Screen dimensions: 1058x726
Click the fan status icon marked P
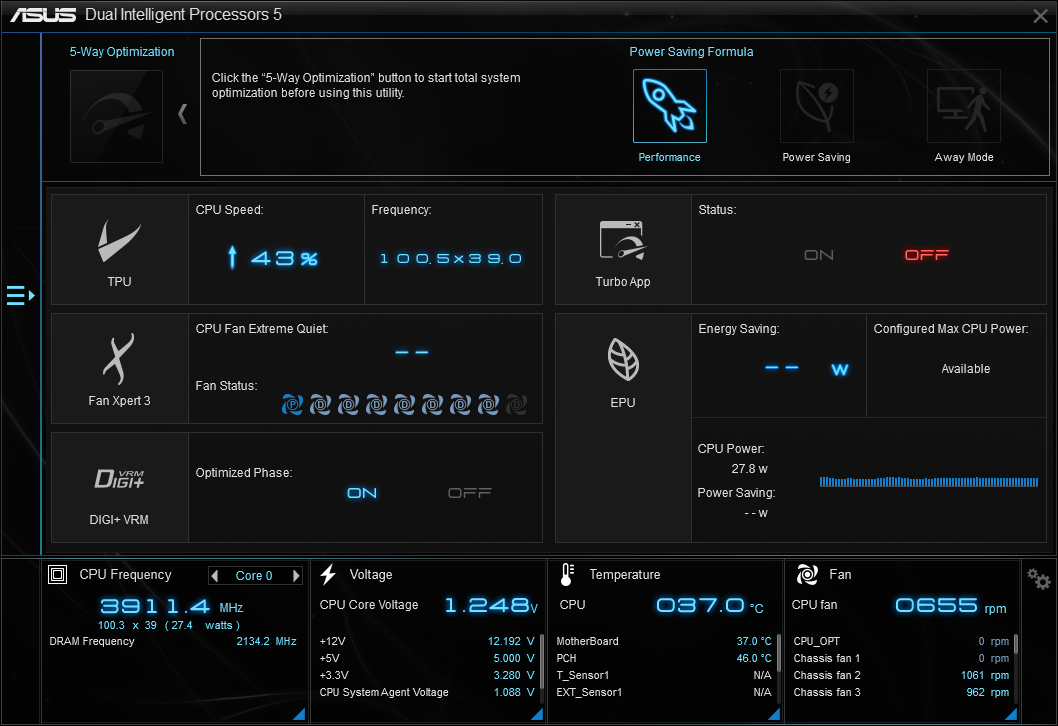[x=292, y=404]
